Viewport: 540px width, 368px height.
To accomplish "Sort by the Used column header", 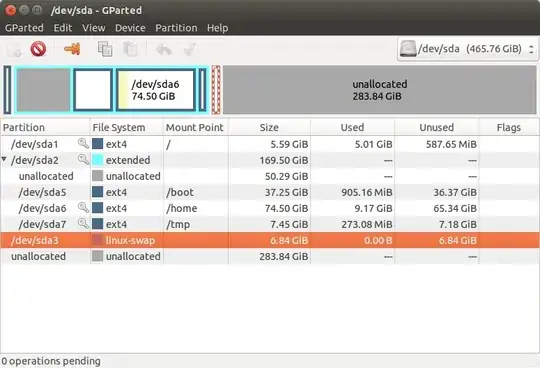I will point(352,127).
